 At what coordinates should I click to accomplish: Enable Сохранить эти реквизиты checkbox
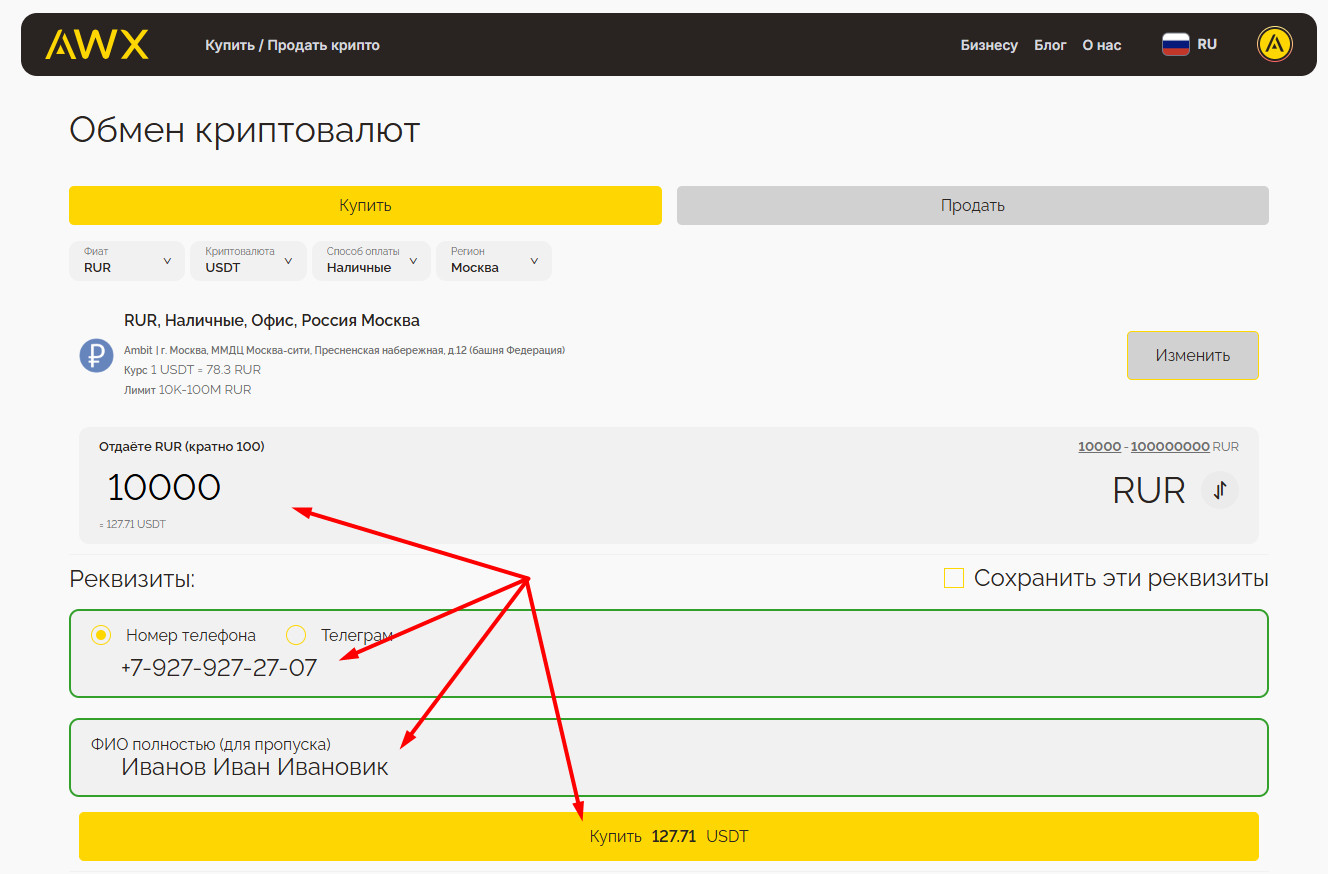pos(954,578)
